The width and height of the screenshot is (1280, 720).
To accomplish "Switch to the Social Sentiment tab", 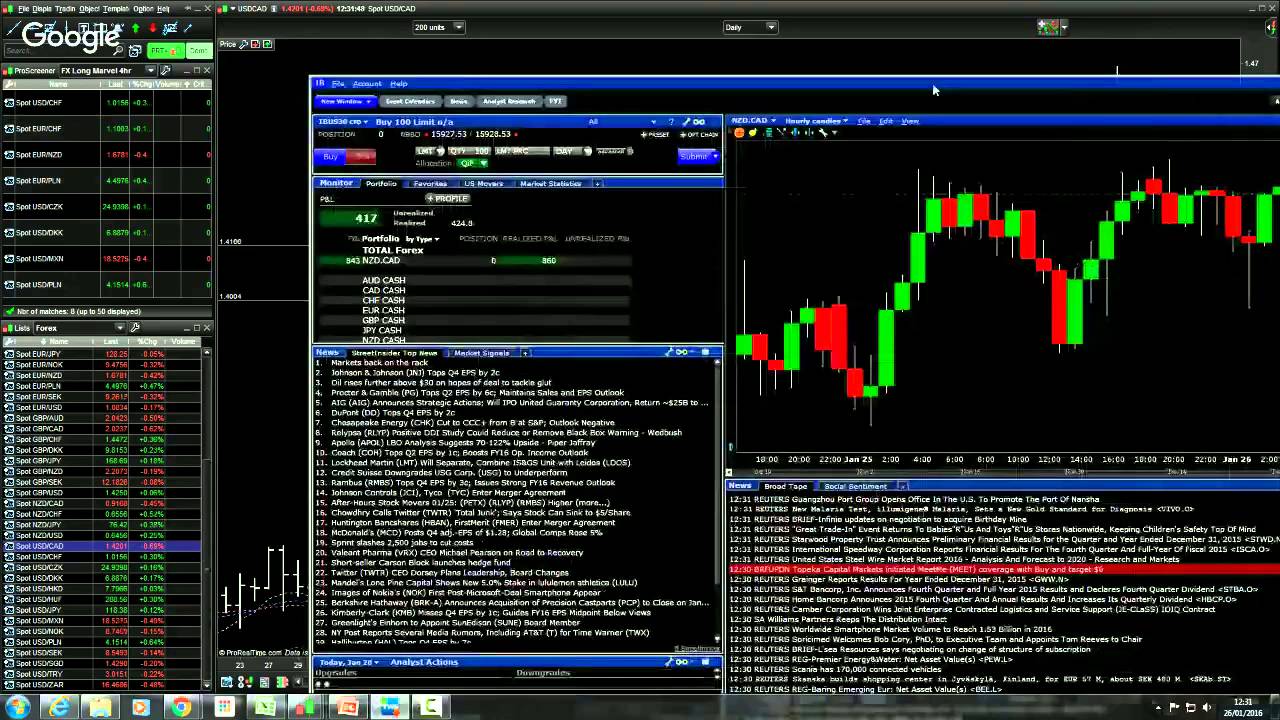I will pyautogui.click(x=855, y=486).
